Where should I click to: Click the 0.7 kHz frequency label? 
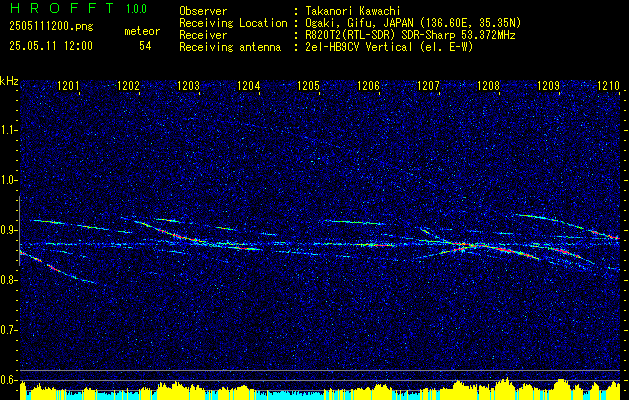pos(8,331)
